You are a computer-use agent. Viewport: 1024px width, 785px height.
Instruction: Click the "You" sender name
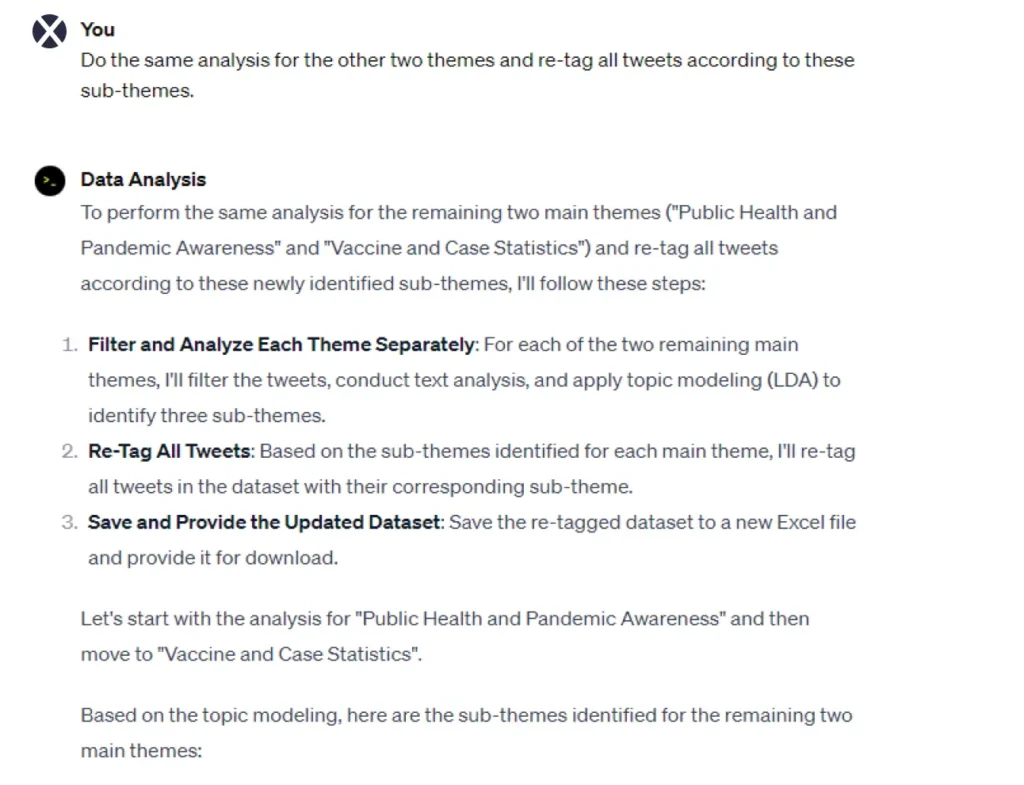[98, 30]
